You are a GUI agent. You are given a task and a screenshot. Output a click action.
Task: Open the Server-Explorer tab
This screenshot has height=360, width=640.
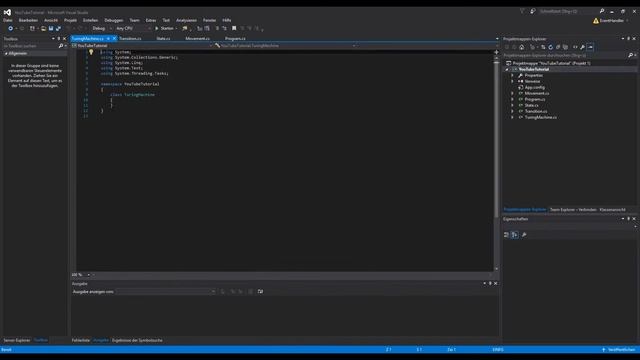coord(17,340)
